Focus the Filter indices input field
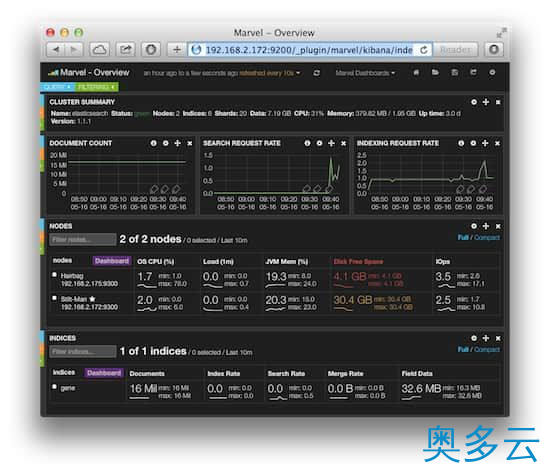 click(83, 352)
